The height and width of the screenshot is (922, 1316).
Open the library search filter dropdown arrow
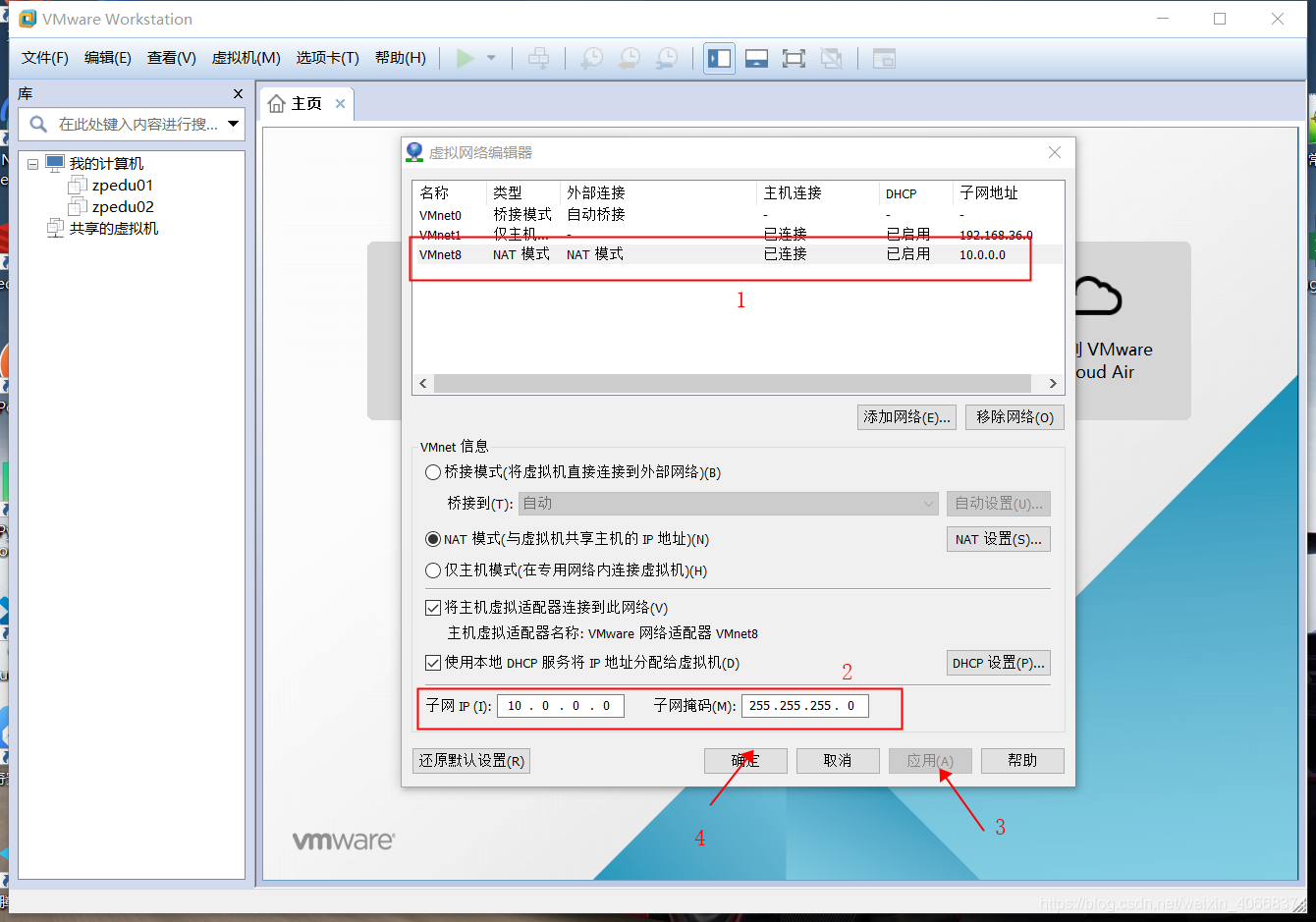coord(233,124)
